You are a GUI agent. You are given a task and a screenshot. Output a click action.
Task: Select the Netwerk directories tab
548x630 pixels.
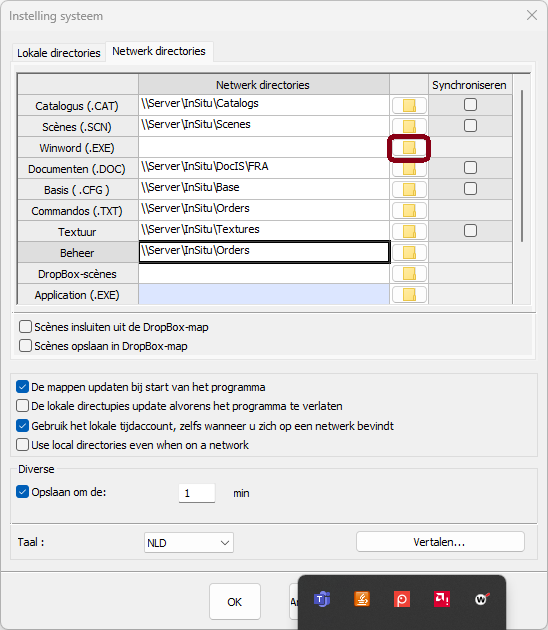point(159,51)
